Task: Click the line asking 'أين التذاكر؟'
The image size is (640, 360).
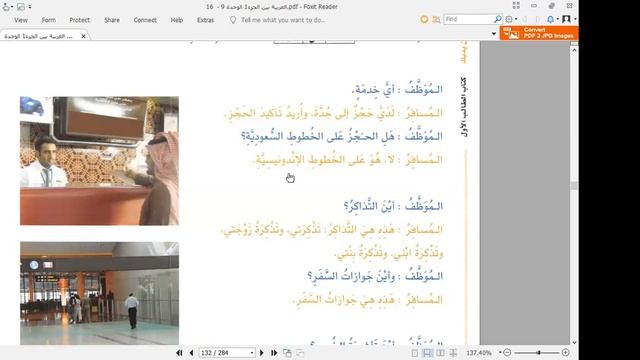Action: click(393, 206)
